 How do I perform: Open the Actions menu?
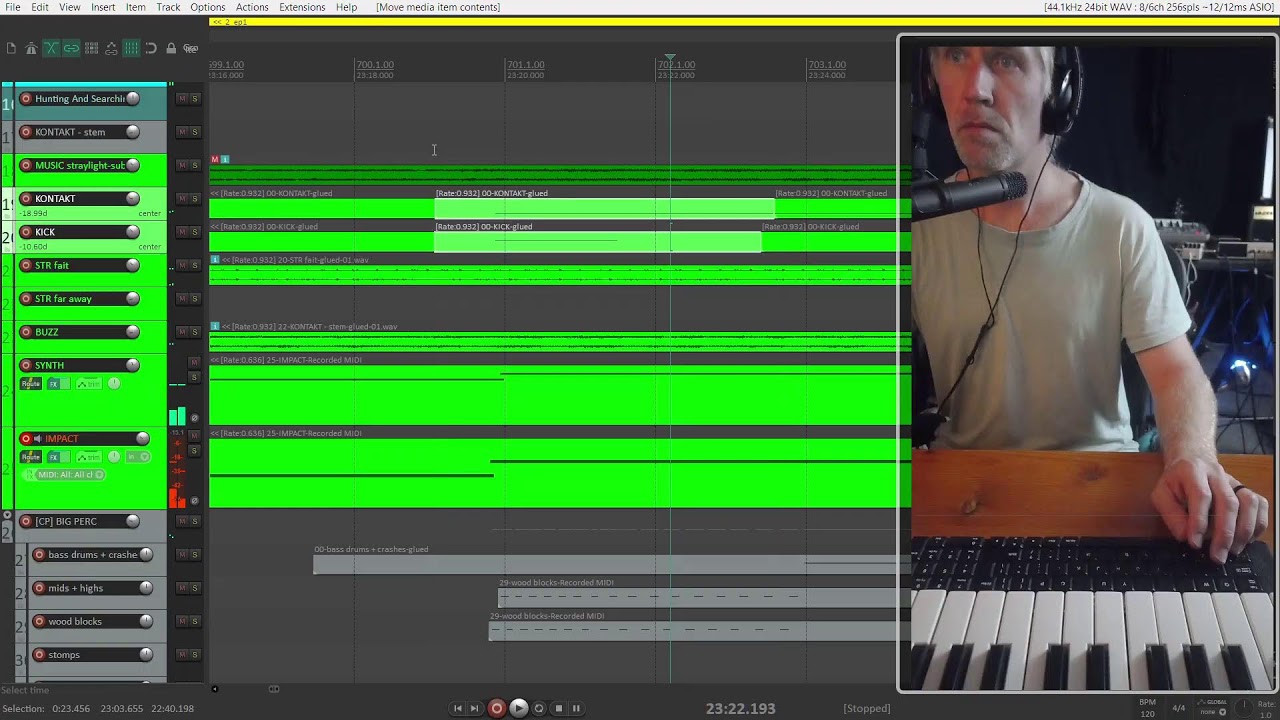[252, 7]
